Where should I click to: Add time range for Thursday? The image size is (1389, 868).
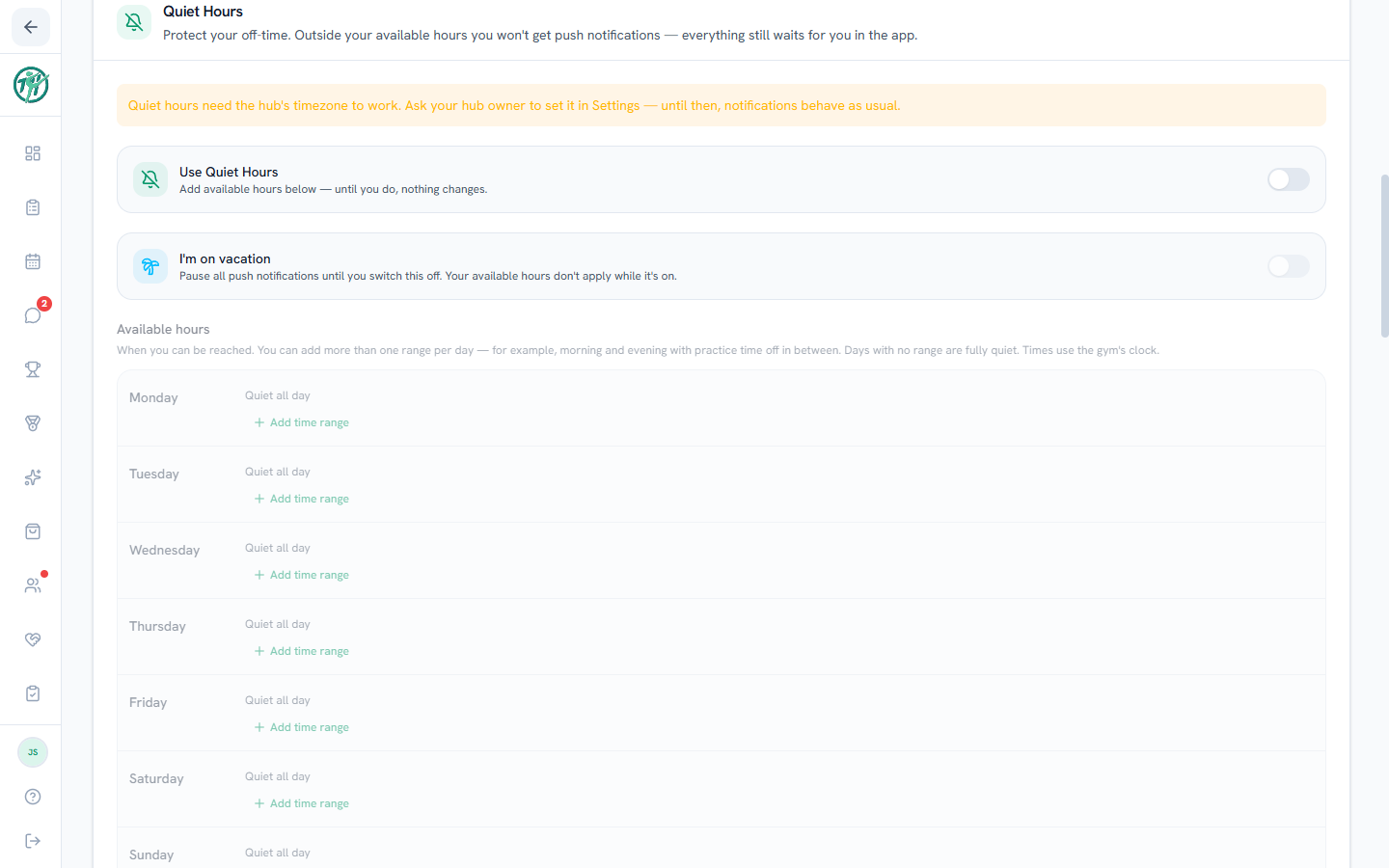click(302, 651)
